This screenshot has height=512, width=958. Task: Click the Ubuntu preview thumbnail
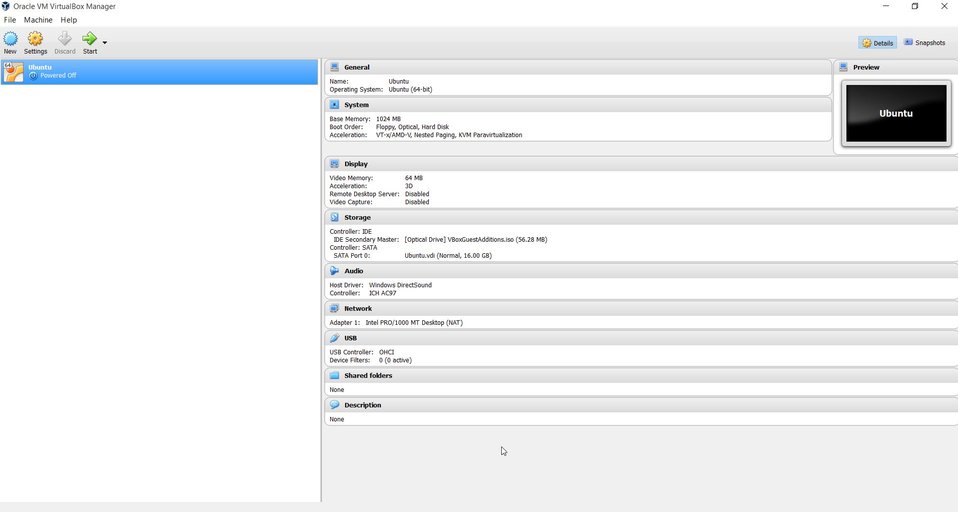[896, 113]
